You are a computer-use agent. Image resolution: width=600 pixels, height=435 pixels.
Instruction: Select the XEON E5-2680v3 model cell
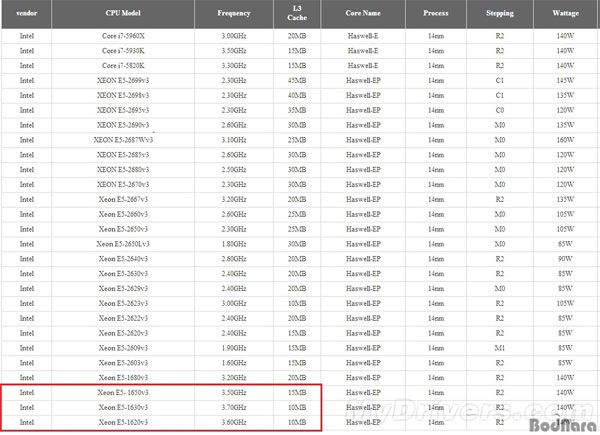point(123,170)
